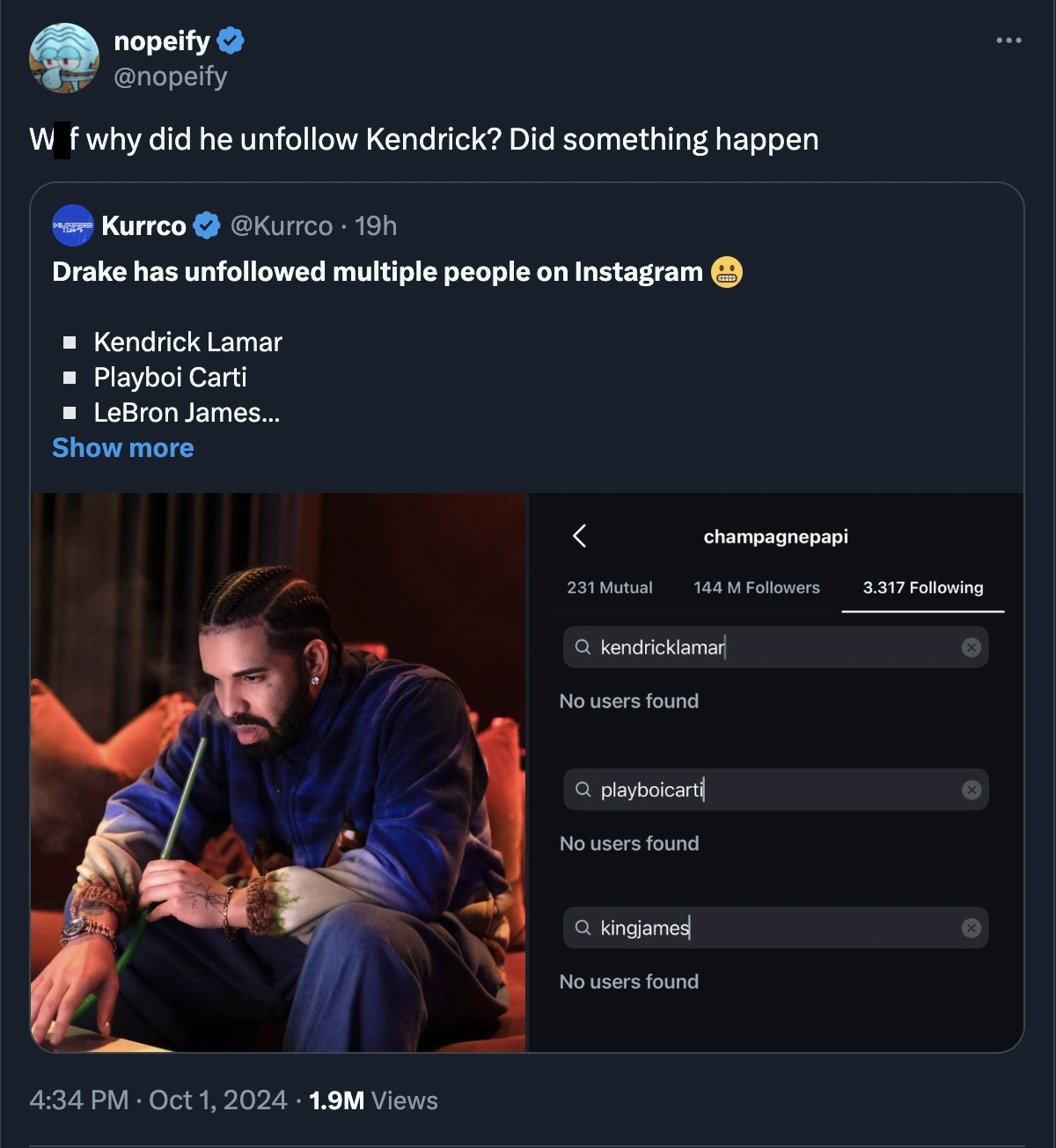Click the 4:34 PM Oct 1, 2024 timestamp
This screenshot has height=1148, width=1056.
(158, 1100)
